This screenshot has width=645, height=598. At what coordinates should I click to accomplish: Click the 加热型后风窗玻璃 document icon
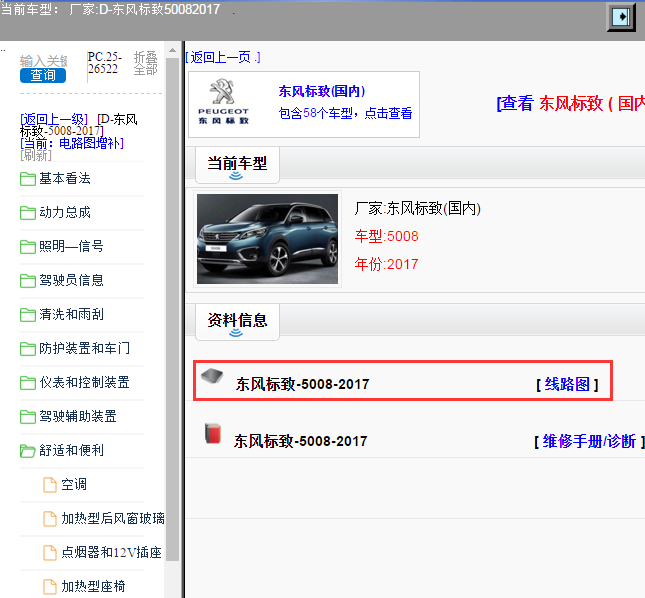pyautogui.click(x=50, y=519)
